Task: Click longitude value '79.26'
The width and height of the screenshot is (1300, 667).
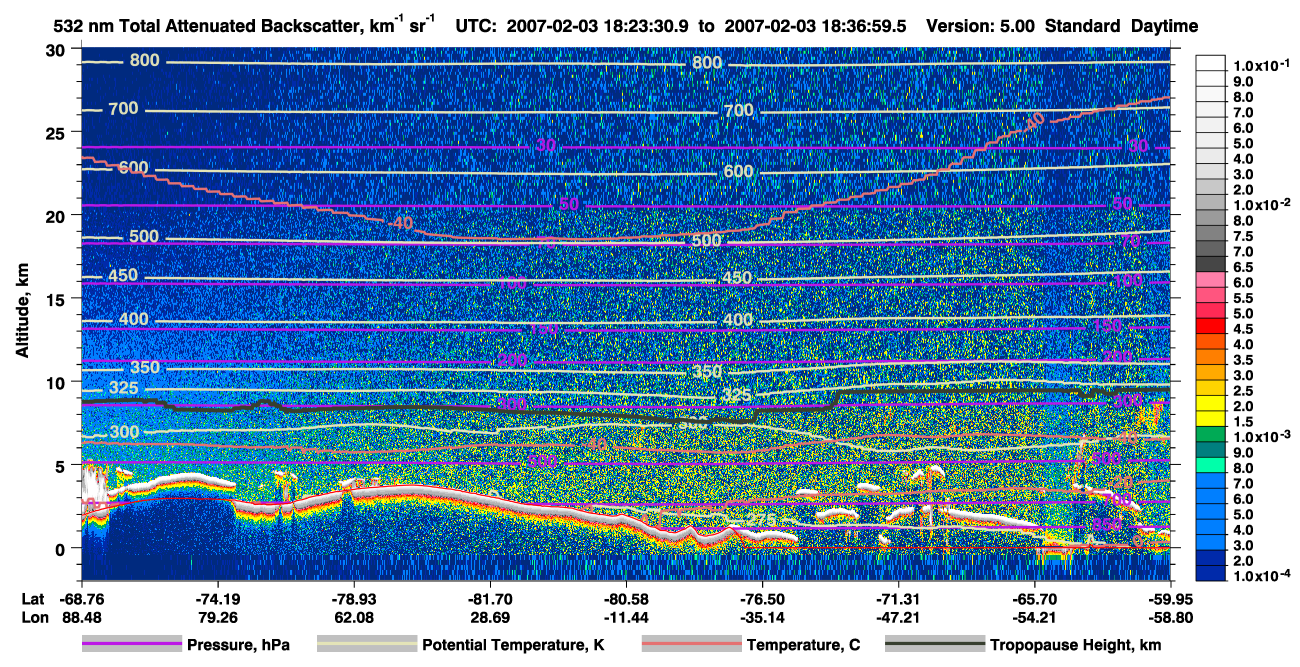Action: coord(216,617)
